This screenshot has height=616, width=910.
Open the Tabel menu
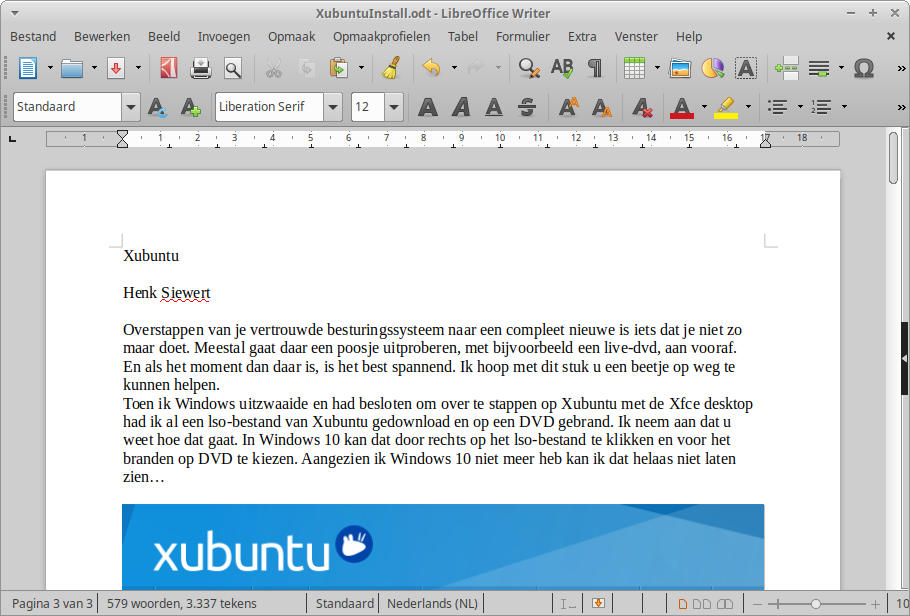463,37
